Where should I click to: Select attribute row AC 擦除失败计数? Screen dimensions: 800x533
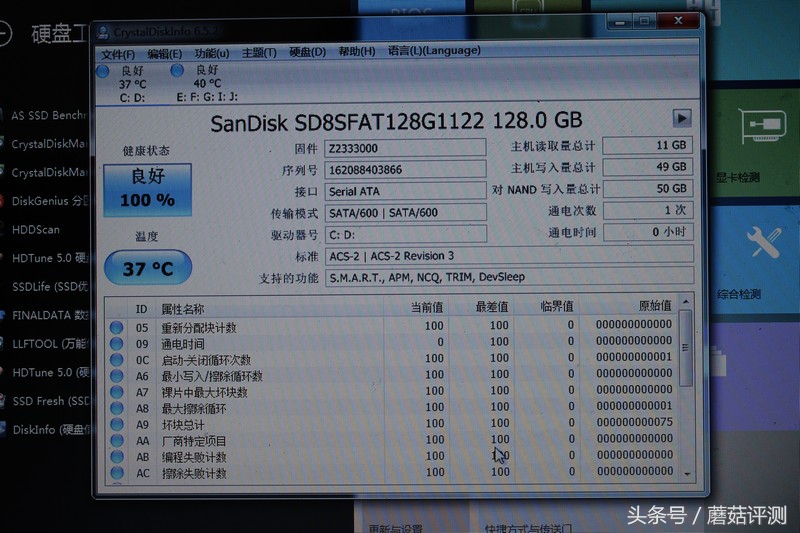[393, 472]
